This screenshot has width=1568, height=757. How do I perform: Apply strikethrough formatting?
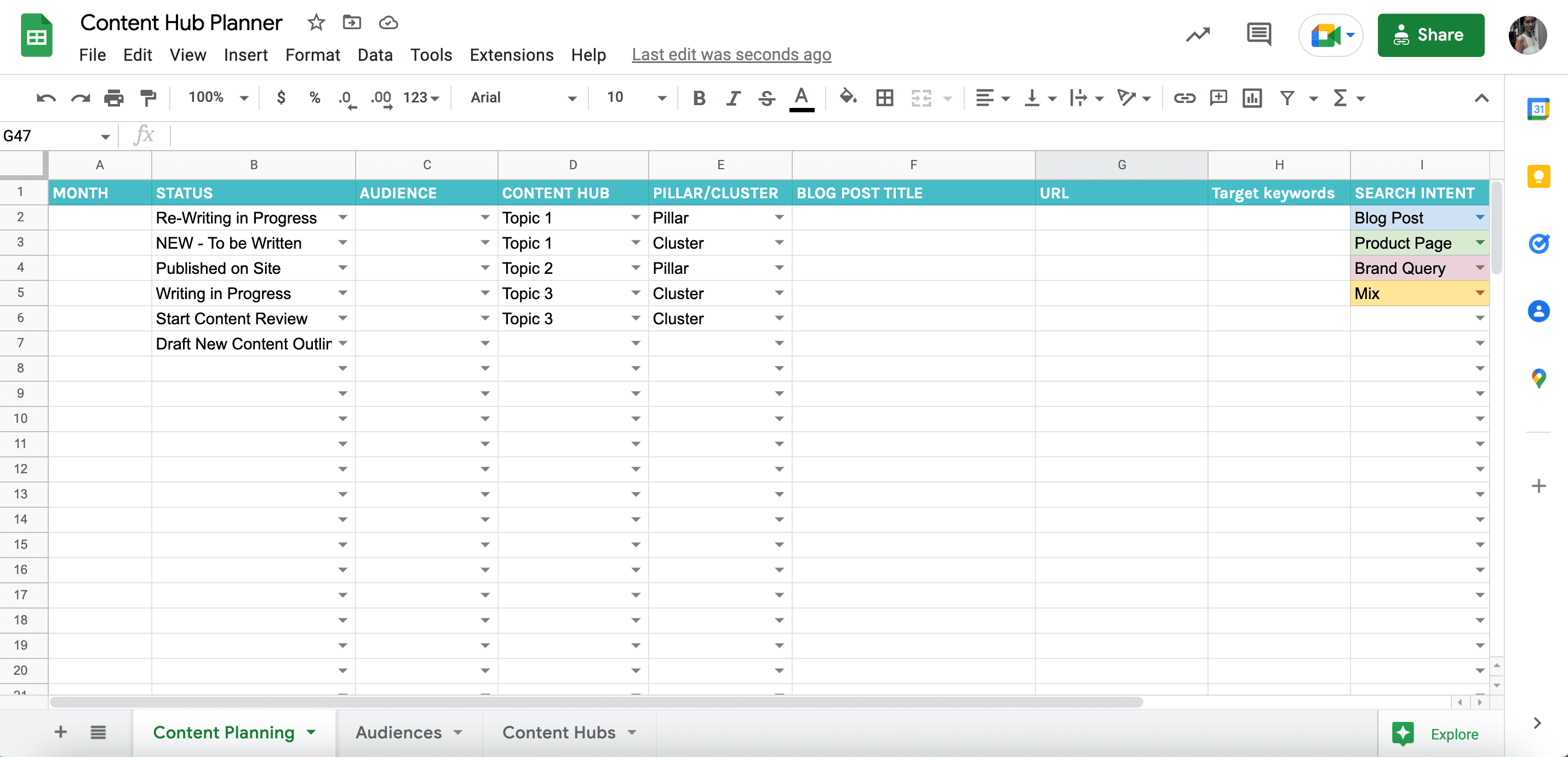point(766,98)
